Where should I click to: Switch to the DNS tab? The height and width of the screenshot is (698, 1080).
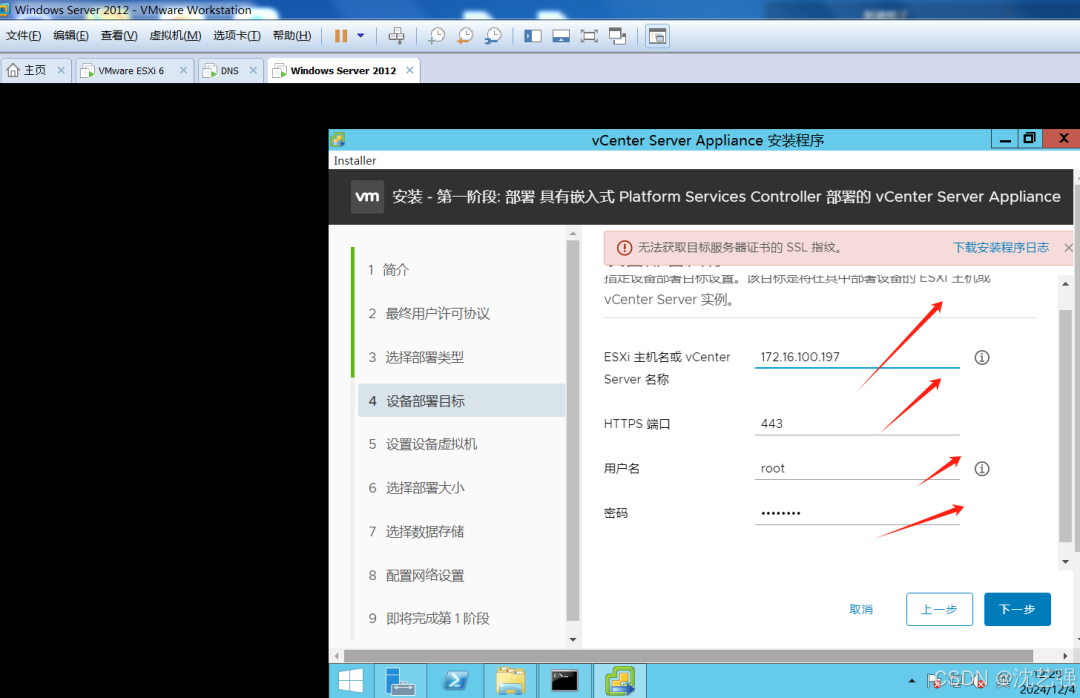coord(229,70)
